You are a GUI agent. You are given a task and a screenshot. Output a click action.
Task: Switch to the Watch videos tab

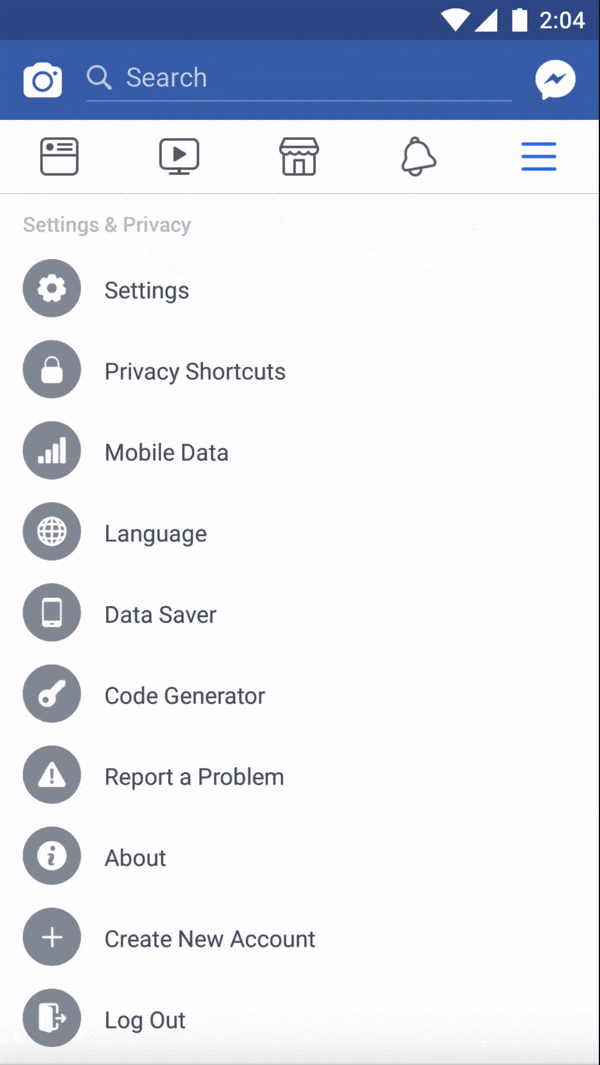(179, 157)
